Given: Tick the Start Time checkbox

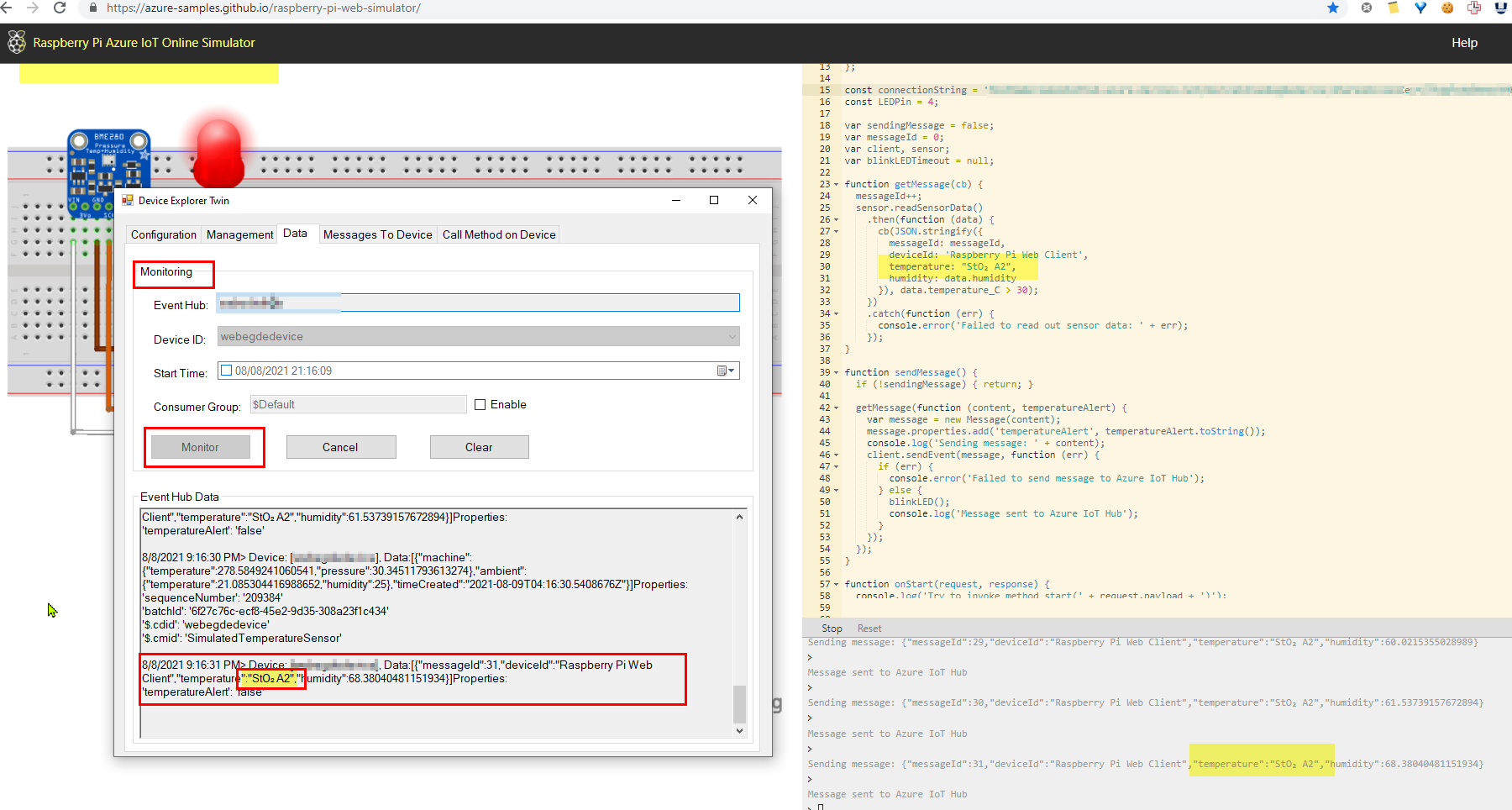Looking at the screenshot, I should tap(226, 371).
